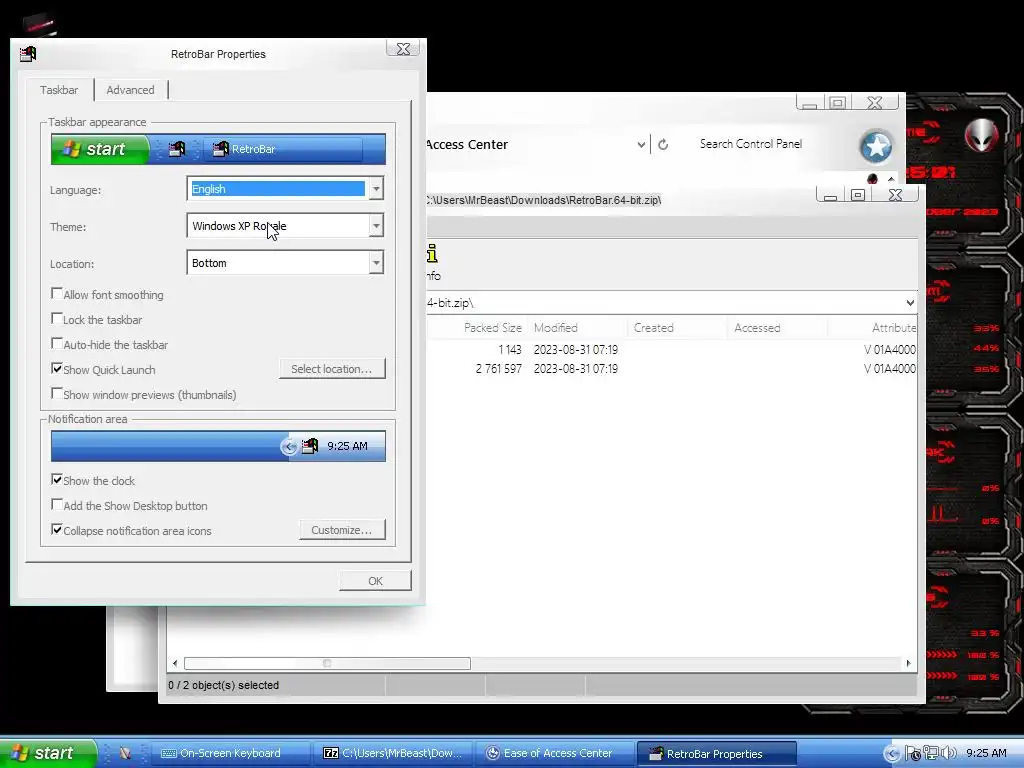Click the blue star badge icon
Viewport: 1024px width, 768px height.
click(876, 146)
